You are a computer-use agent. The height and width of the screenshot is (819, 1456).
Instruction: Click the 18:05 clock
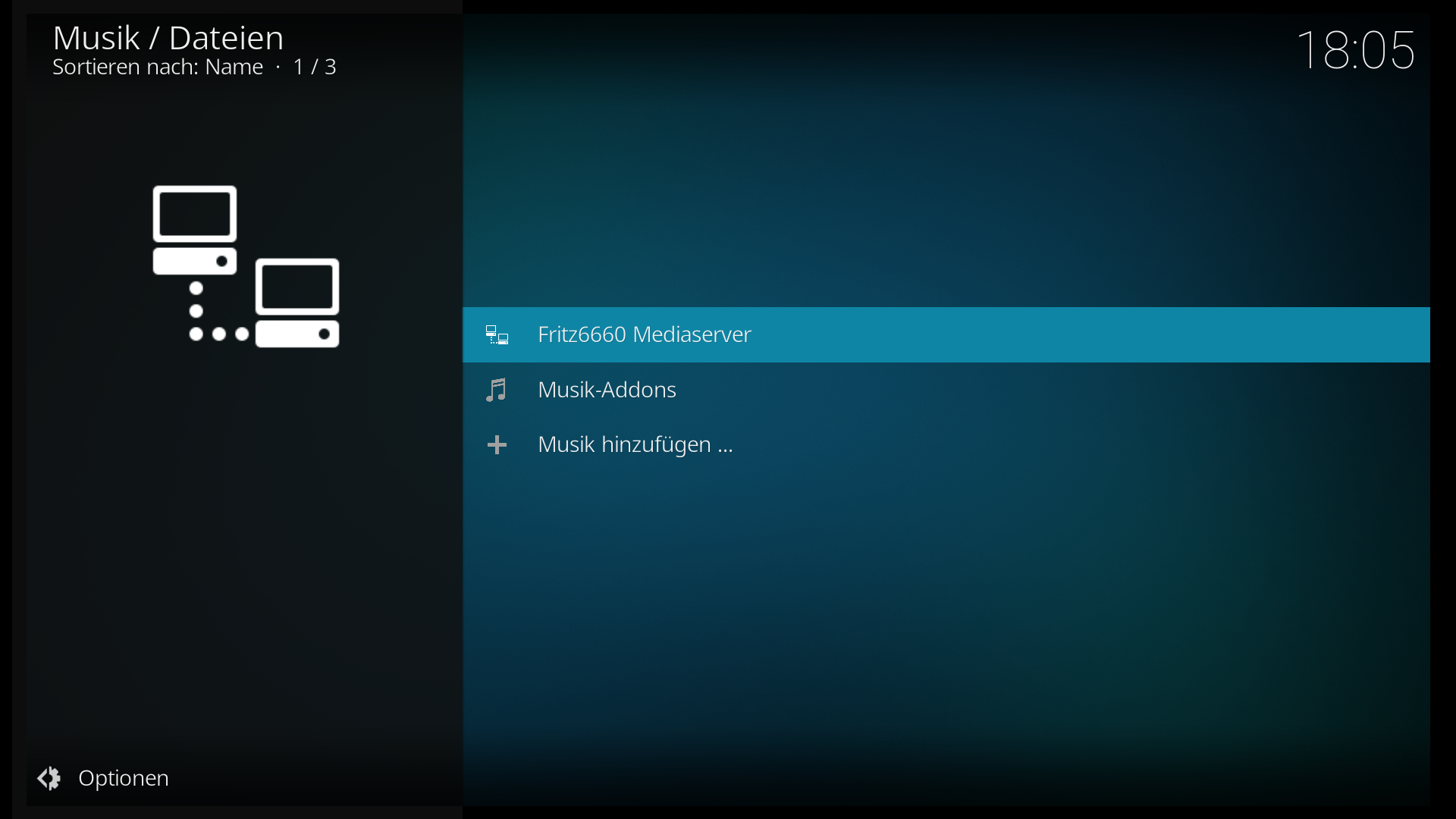tap(1356, 50)
